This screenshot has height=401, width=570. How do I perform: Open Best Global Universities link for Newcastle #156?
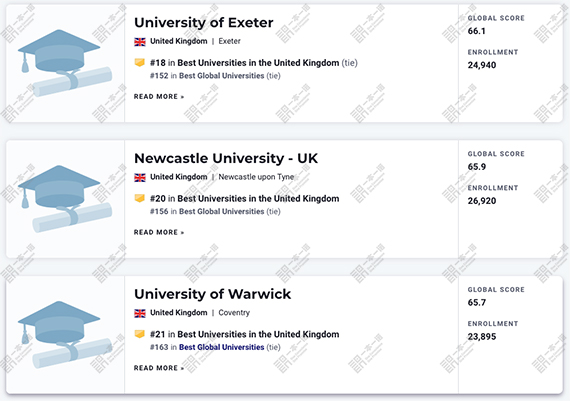tap(221, 211)
